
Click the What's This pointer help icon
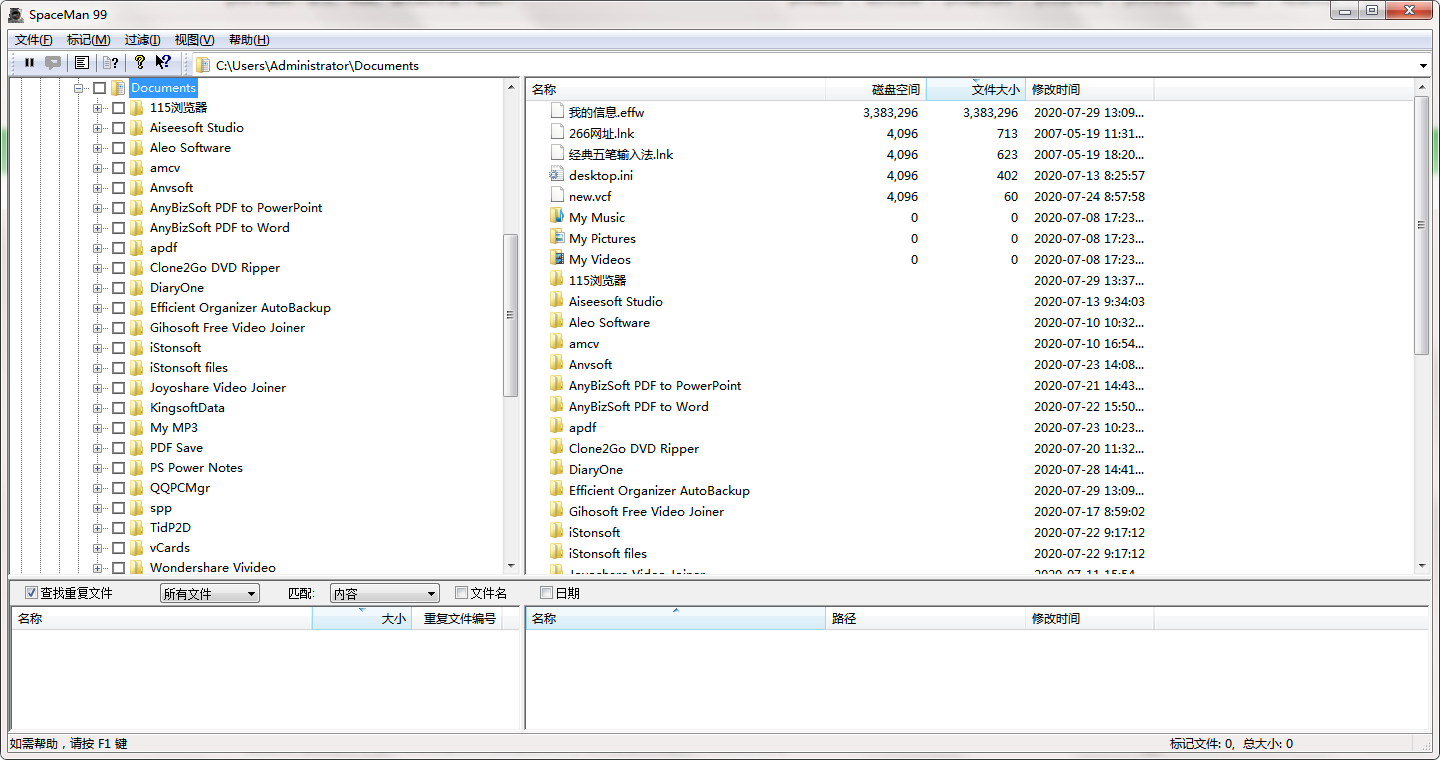[163, 63]
